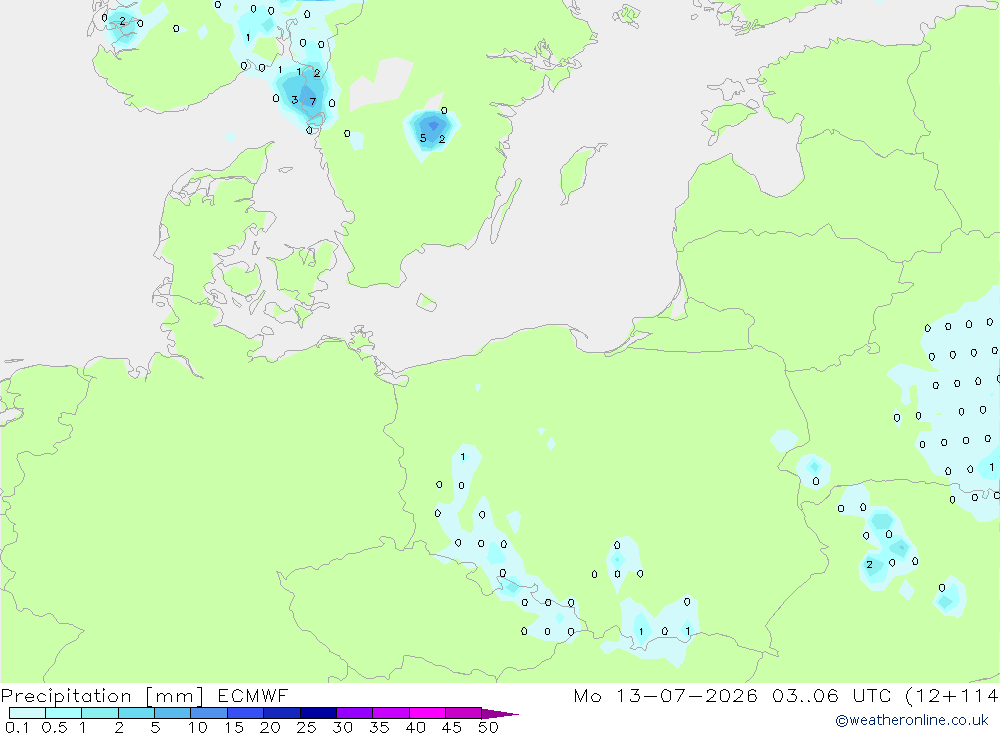The height and width of the screenshot is (733, 1000).
Task: Pick the 30–35 mm purple legend swatch
Action: click(x=355, y=713)
